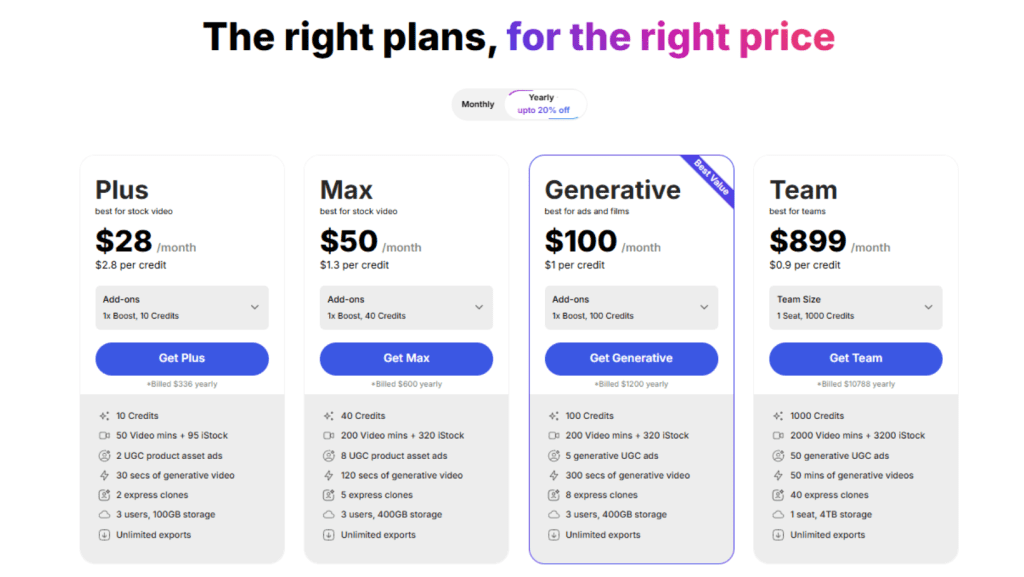Viewport: 1024px width, 577px height.
Task: Click the express clones icon in Plus plan
Action: (104, 495)
